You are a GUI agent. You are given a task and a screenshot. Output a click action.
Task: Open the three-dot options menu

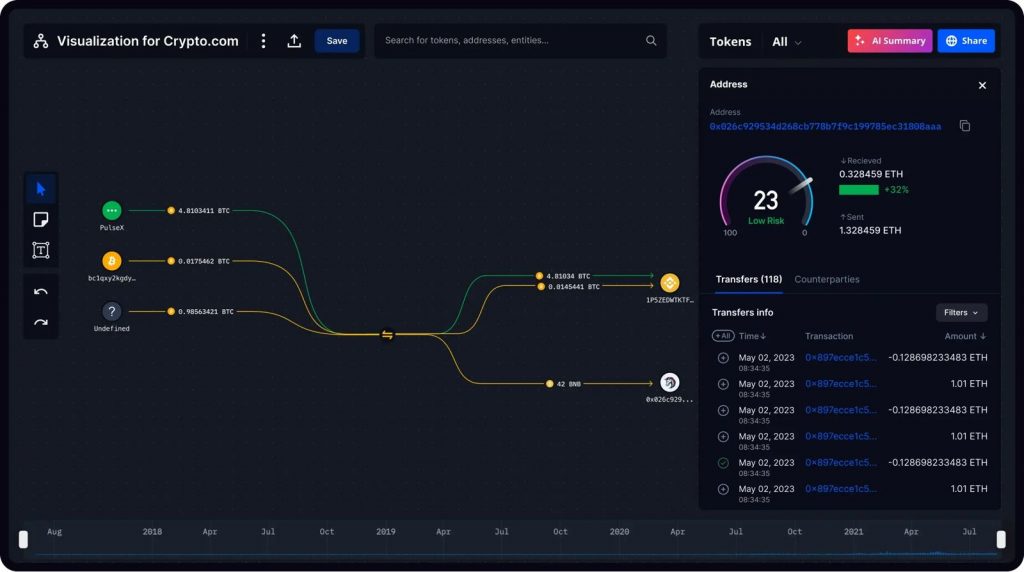264,41
